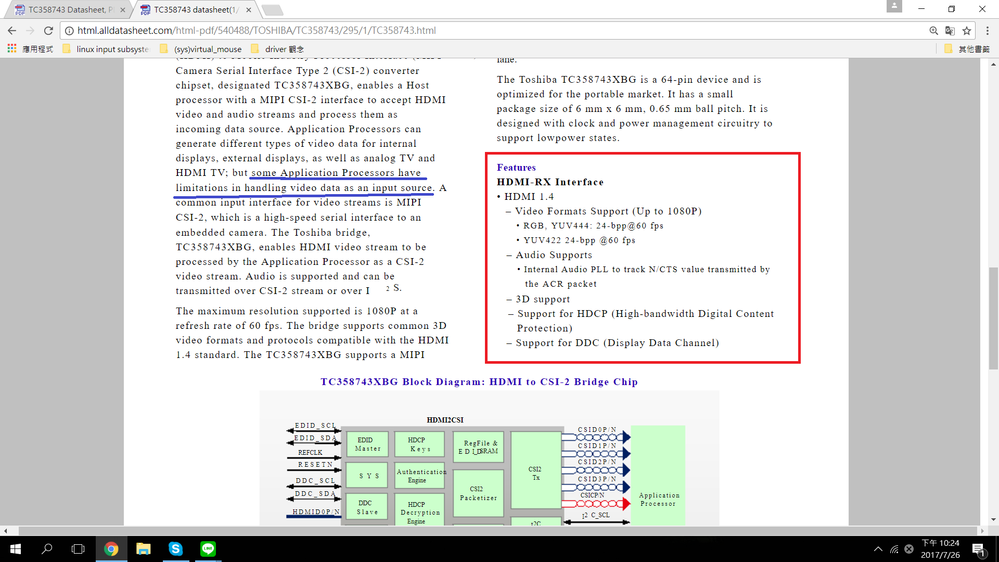The image size is (999, 562).
Task: Open the driver bookmark folder
Action: [278, 49]
